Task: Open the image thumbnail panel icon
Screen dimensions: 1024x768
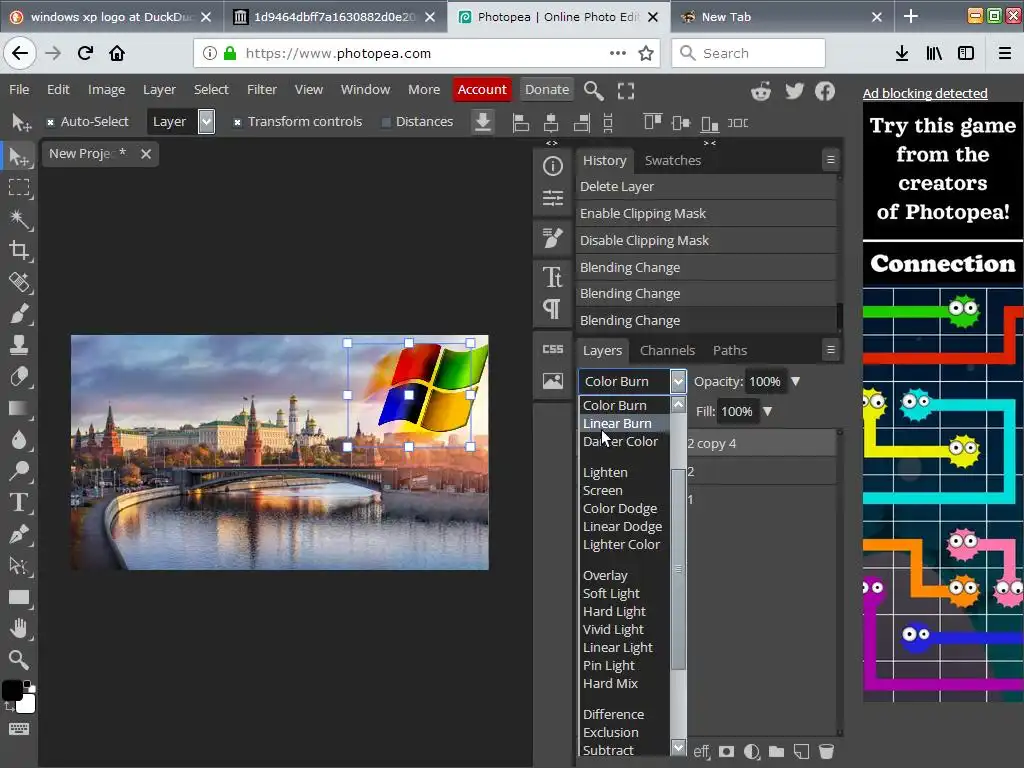Action: (552, 381)
